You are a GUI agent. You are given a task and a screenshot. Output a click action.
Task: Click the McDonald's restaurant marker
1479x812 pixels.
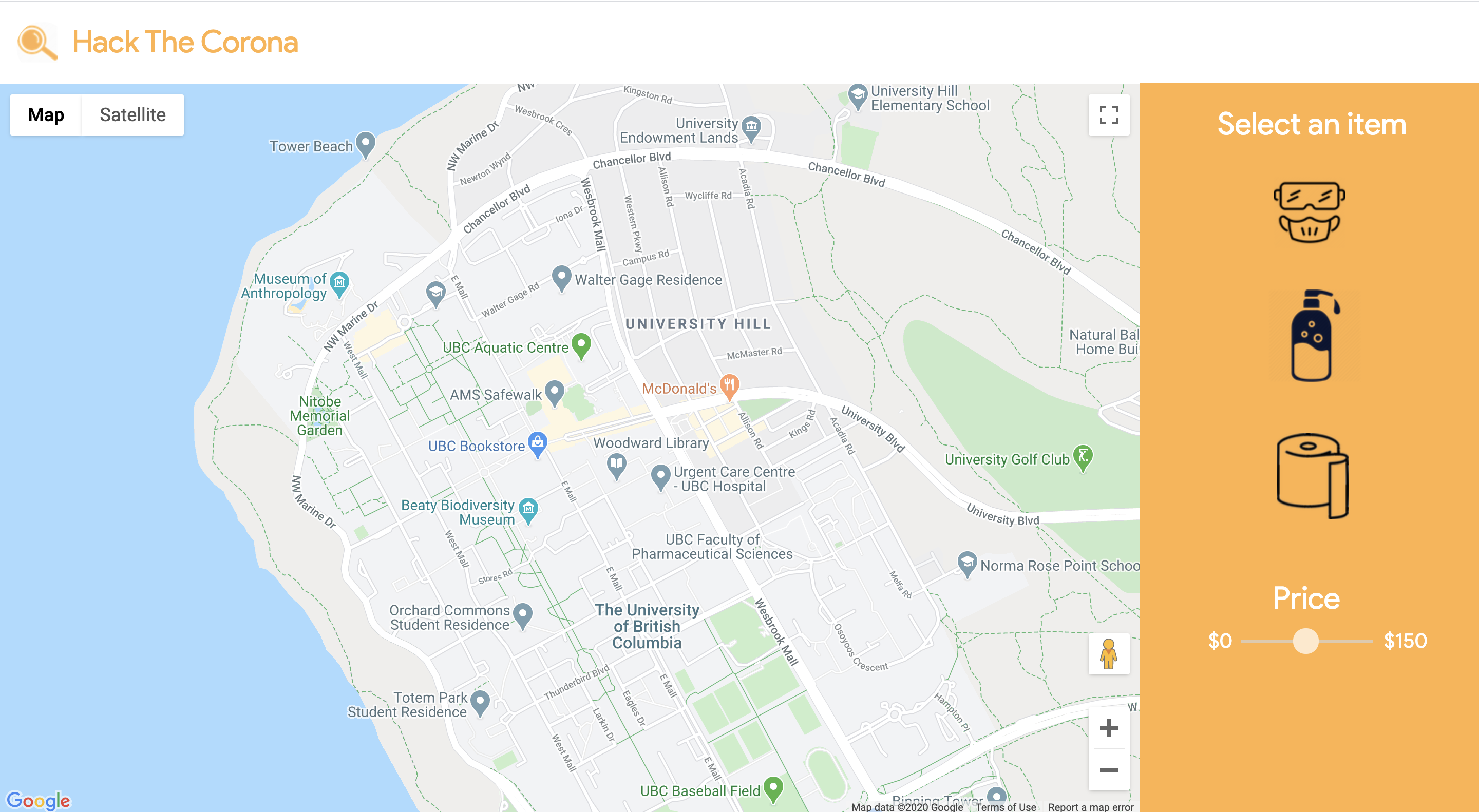point(729,387)
